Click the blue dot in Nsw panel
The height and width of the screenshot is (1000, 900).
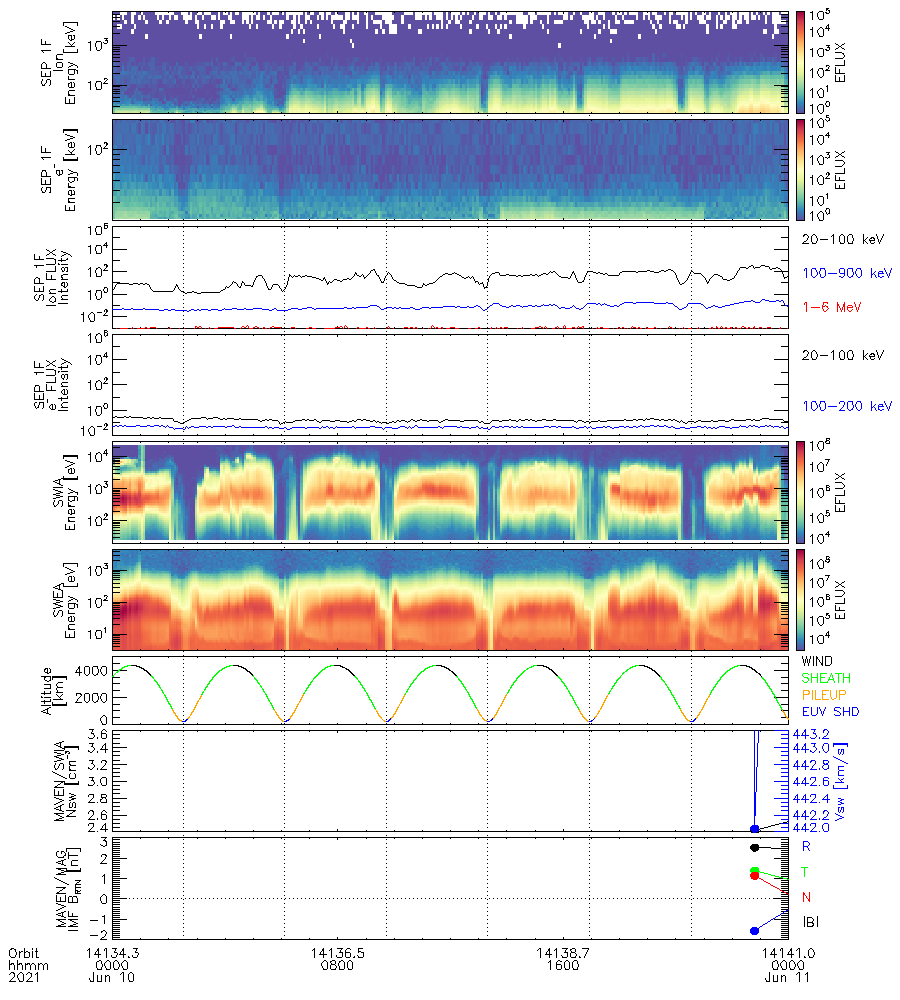coord(755,829)
